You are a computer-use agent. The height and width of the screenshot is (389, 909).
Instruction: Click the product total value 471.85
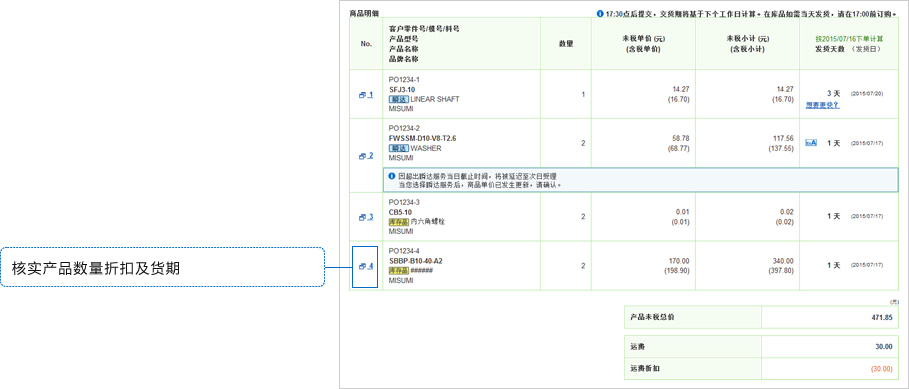click(x=882, y=318)
